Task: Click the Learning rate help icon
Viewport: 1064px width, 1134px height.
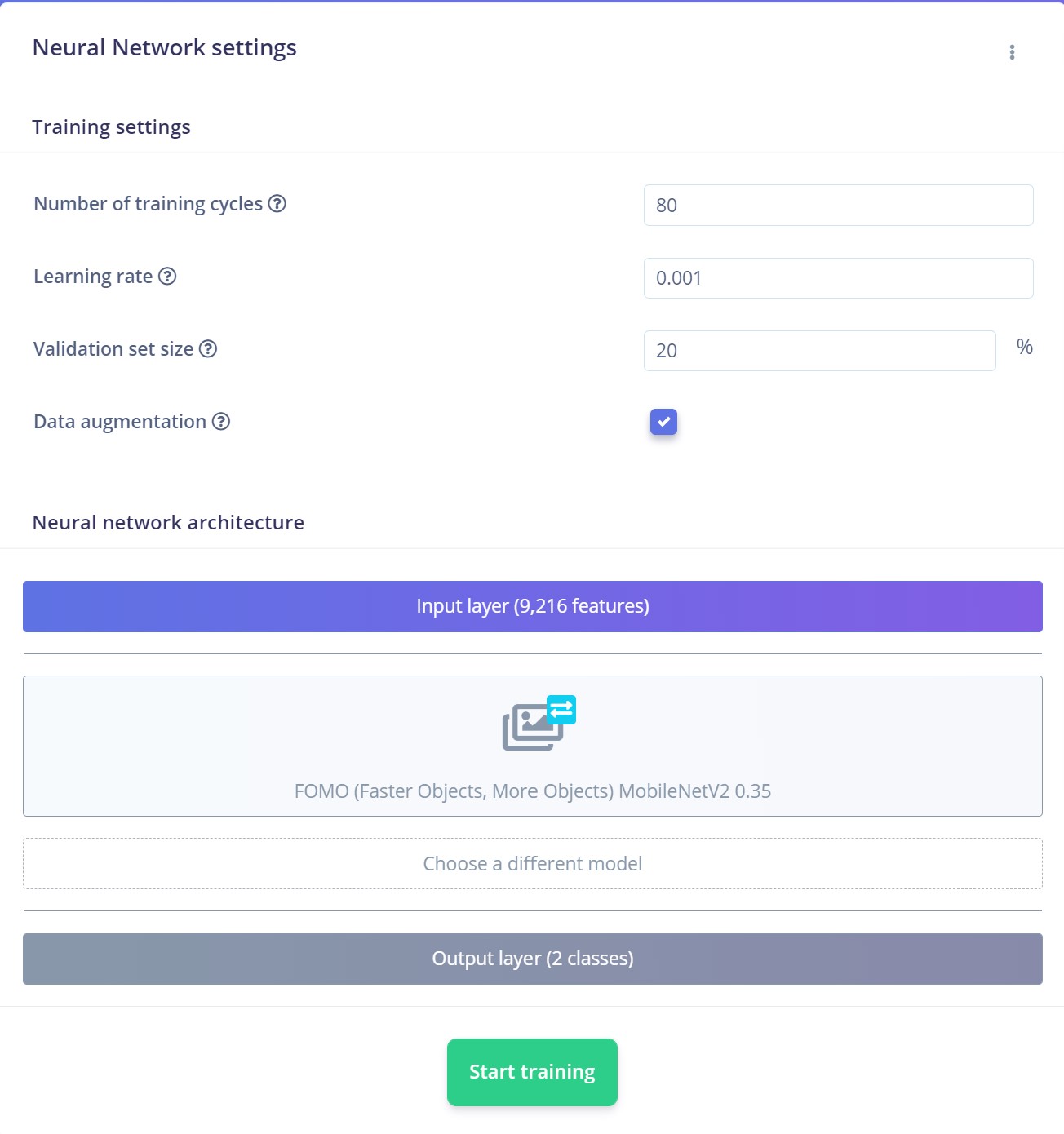Action: tap(167, 277)
